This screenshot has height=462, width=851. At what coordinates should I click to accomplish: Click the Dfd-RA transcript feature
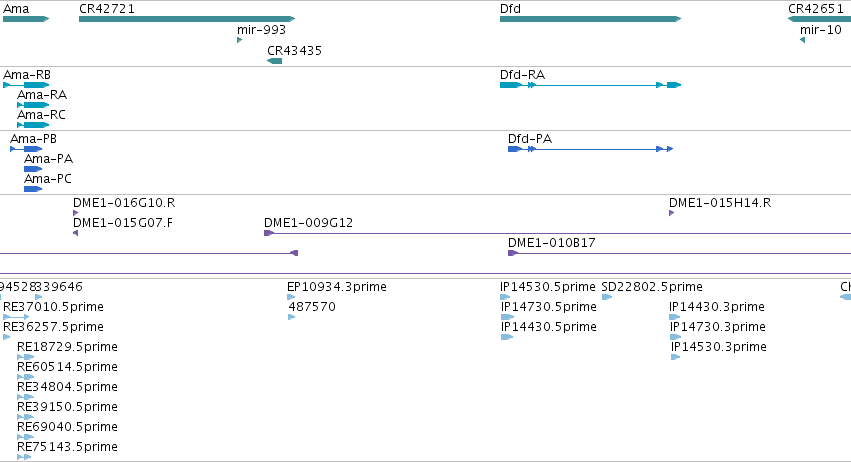[590, 85]
